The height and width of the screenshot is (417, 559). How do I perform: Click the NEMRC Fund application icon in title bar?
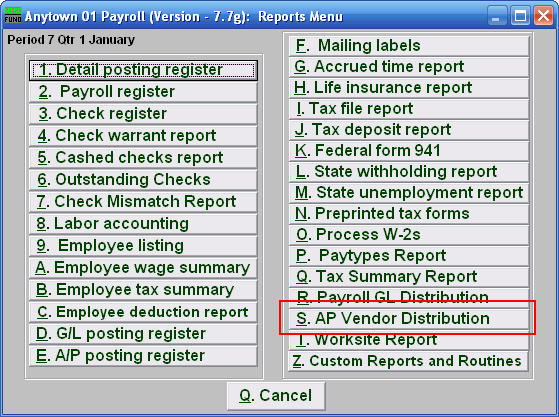[x=13, y=15]
